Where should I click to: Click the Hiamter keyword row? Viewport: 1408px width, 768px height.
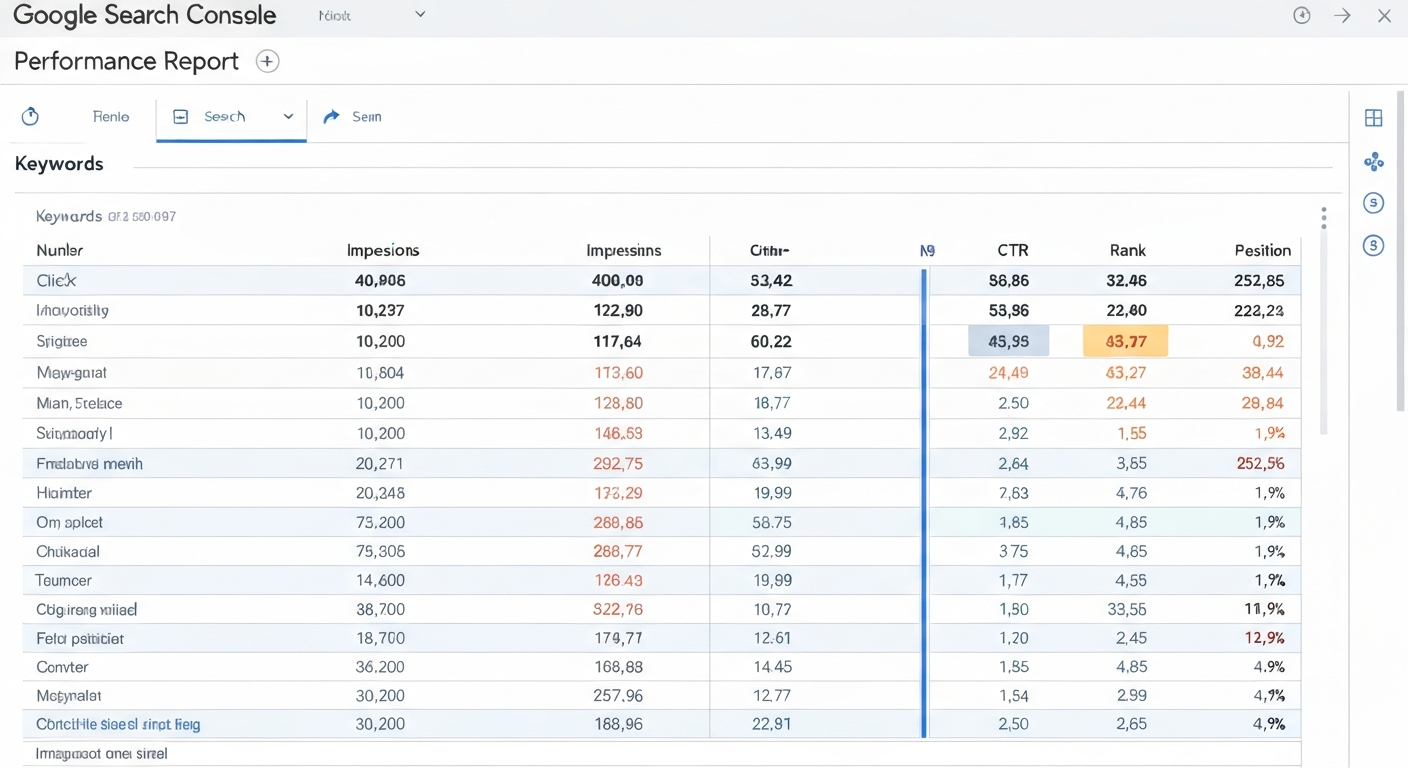[64, 493]
